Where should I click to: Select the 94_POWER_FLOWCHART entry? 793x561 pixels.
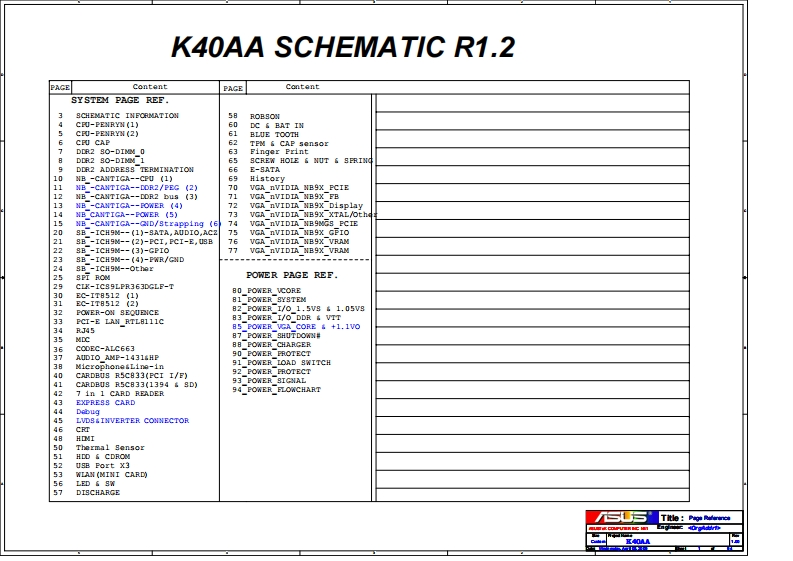click(x=277, y=390)
